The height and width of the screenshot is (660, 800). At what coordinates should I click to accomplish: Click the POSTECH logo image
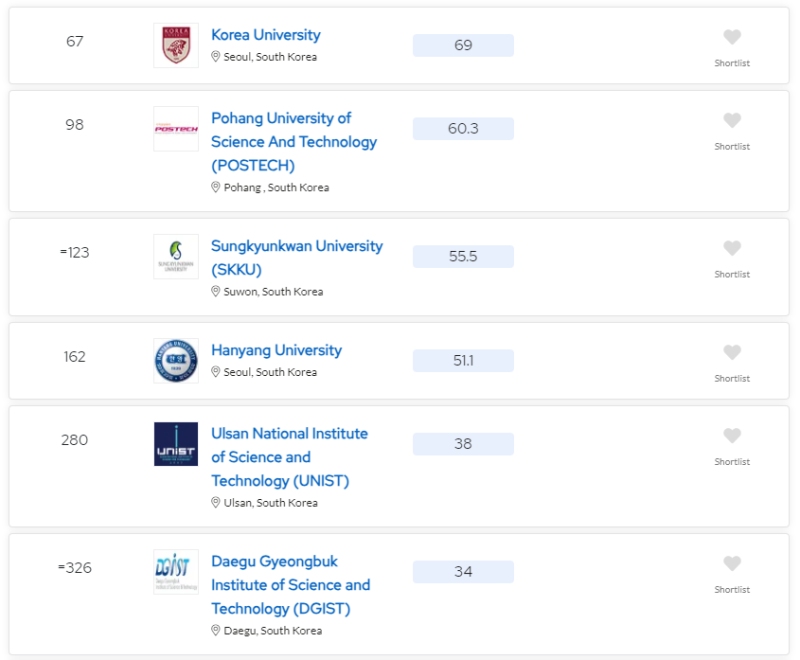pyautogui.click(x=176, y=129)
